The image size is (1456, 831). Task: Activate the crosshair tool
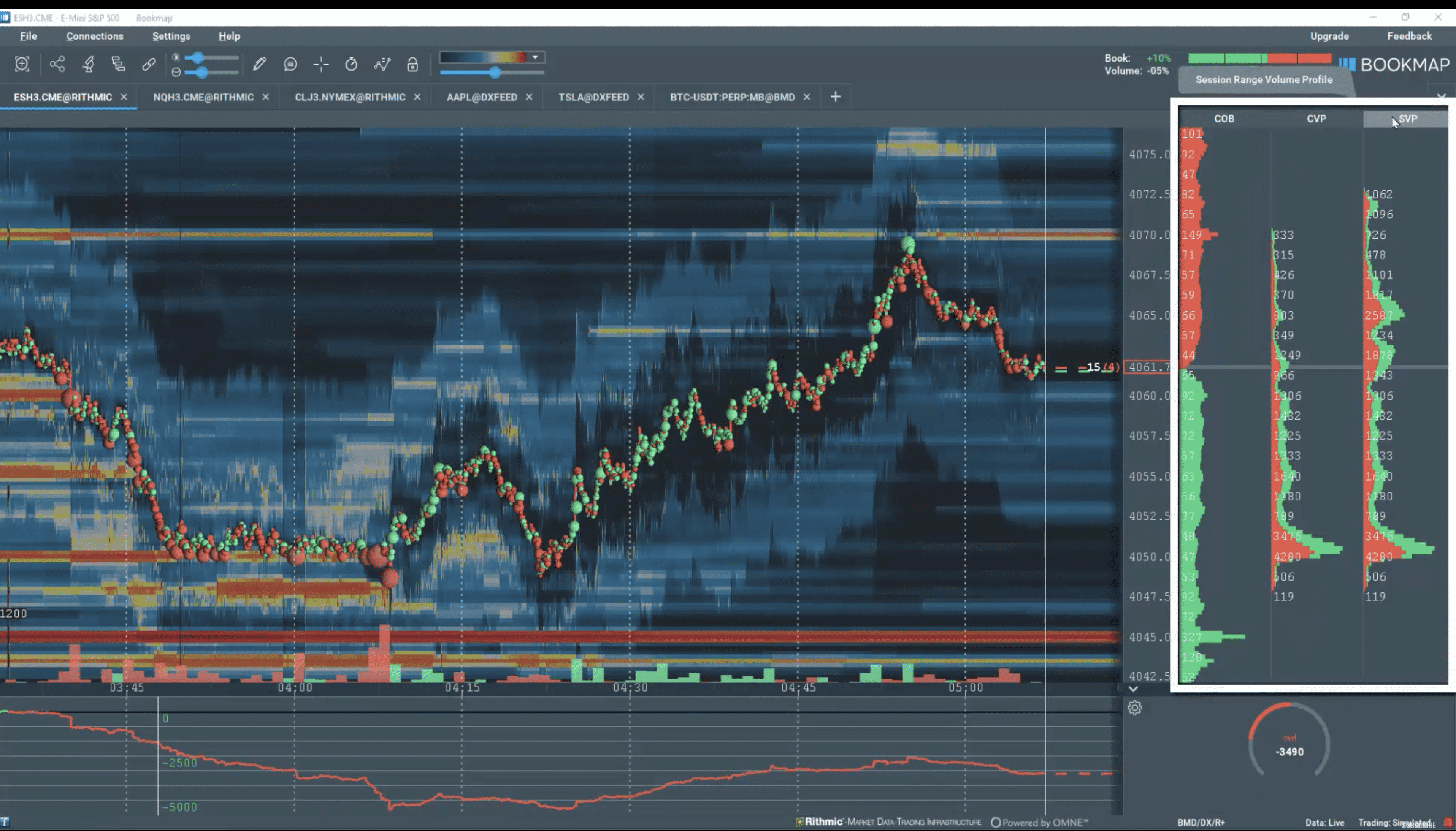coord(321,64)
